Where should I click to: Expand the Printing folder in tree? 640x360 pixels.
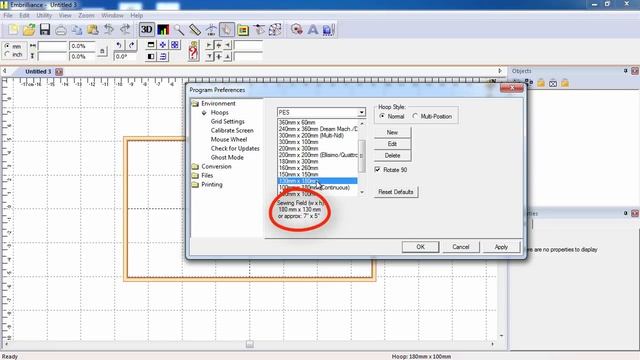click(196, 184)
